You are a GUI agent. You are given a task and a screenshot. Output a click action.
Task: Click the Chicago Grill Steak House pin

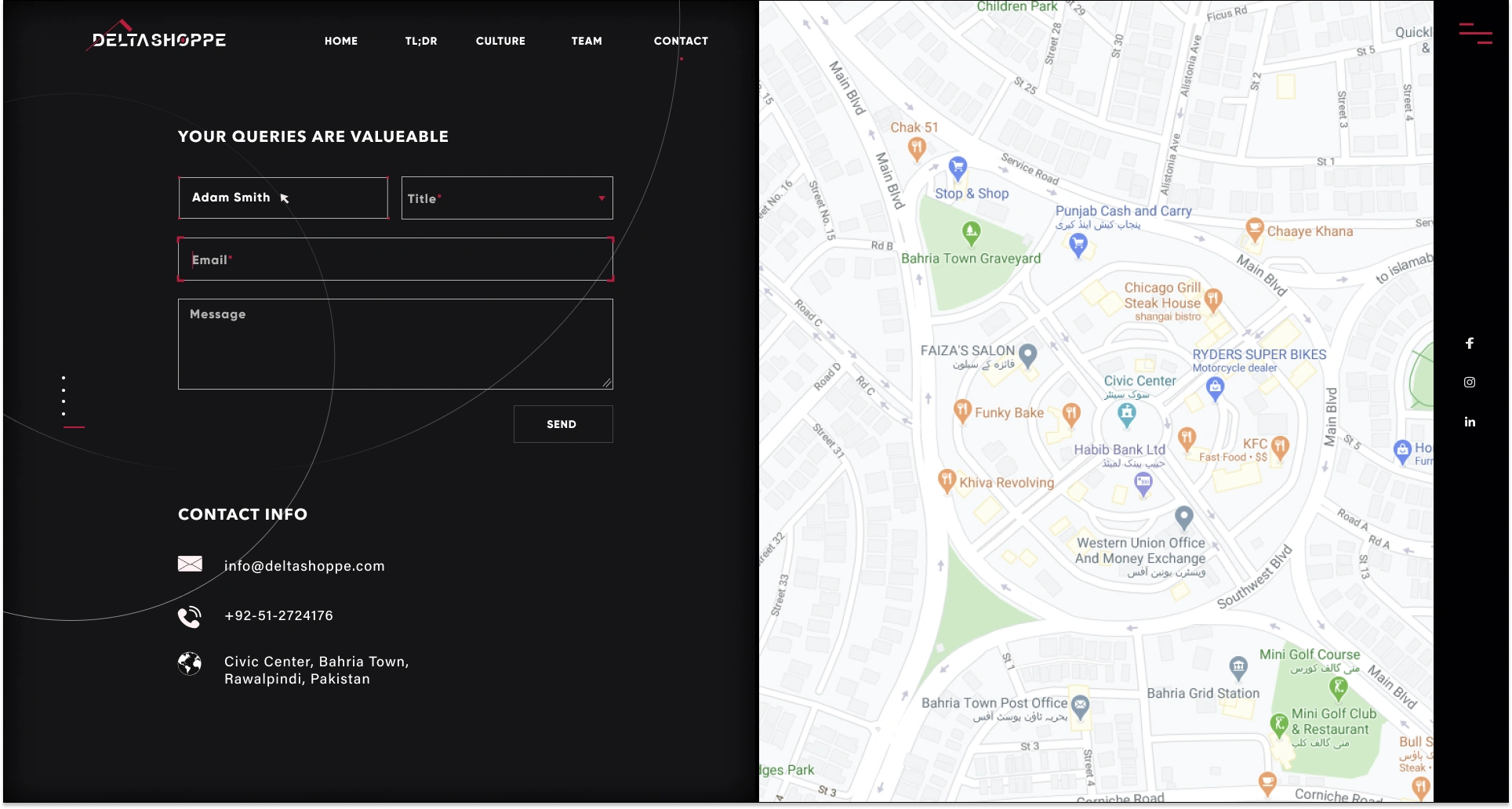1213,299
